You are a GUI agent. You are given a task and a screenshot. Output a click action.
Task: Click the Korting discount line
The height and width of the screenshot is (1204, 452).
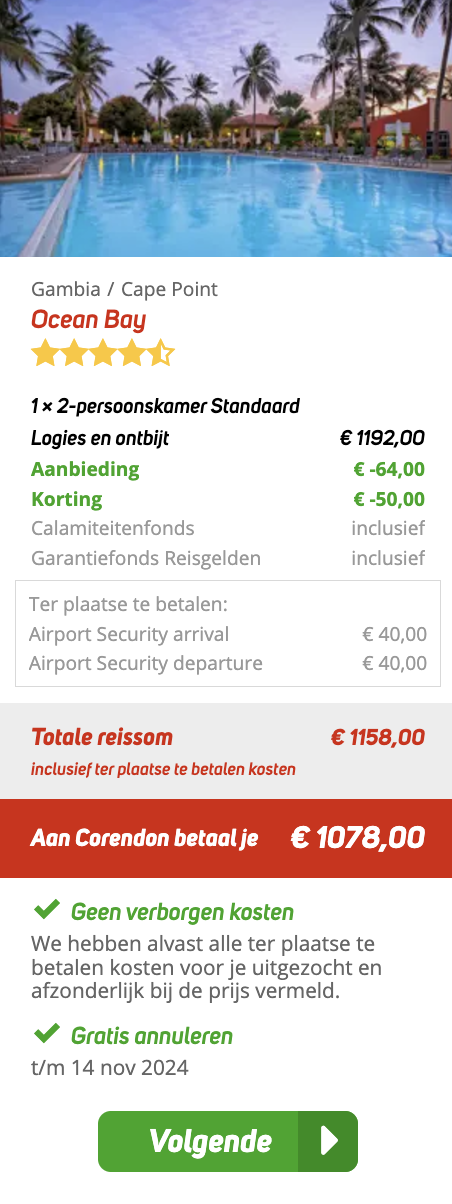[228, 499]
